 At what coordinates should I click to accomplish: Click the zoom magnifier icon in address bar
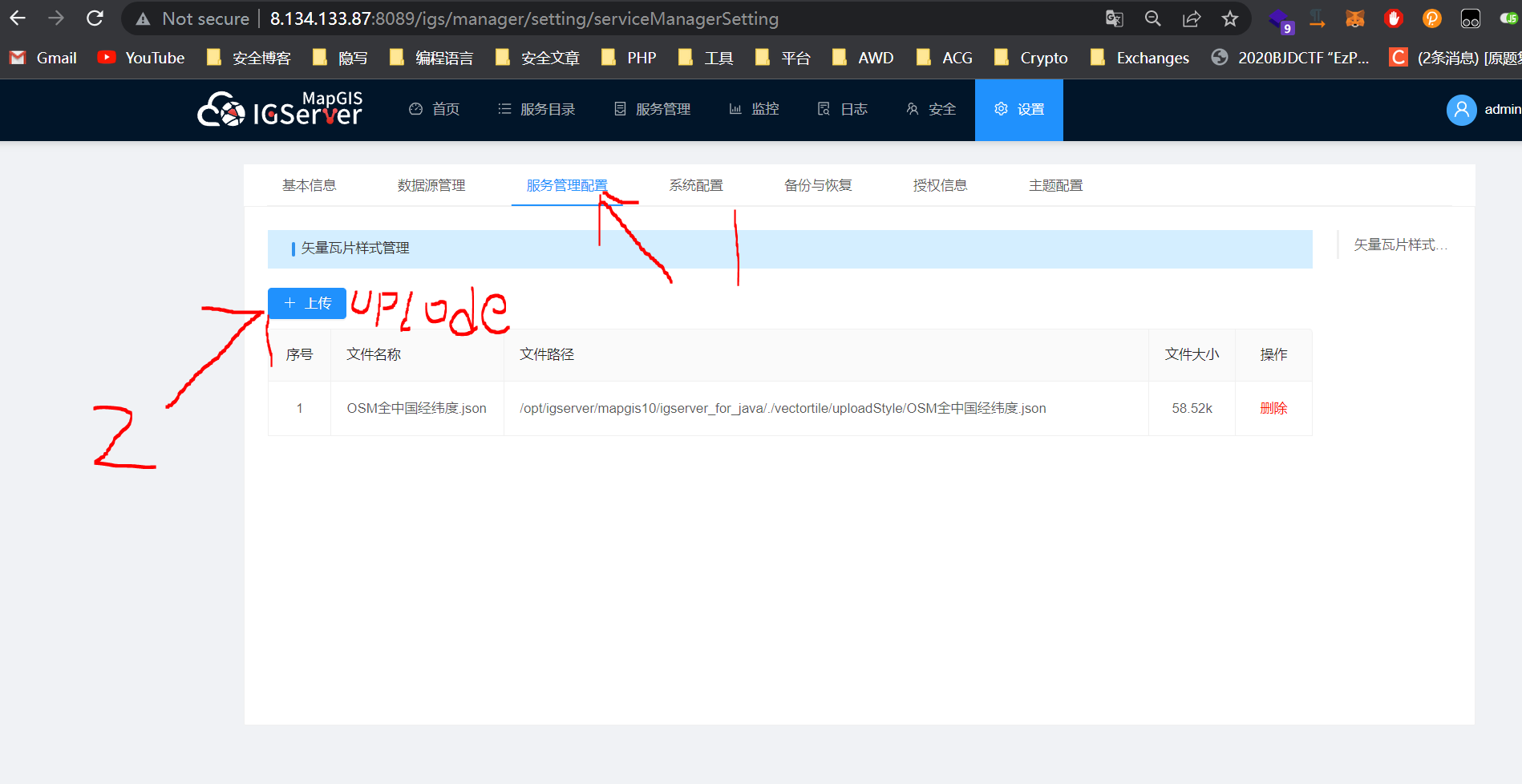(x=1152, y=18)
